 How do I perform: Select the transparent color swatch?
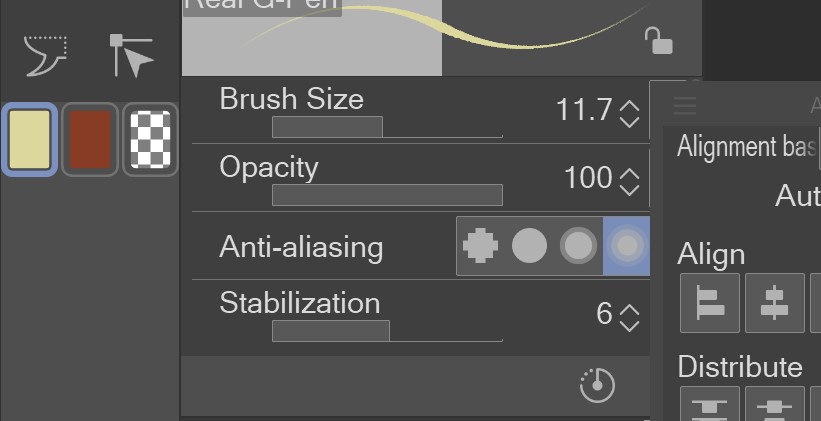coord(150,139)
